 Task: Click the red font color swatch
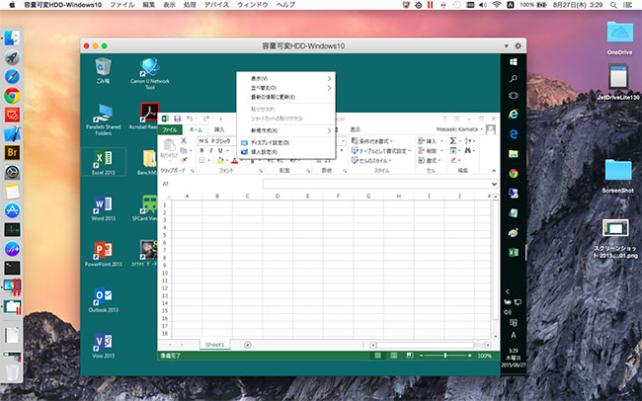coord(235,161)
